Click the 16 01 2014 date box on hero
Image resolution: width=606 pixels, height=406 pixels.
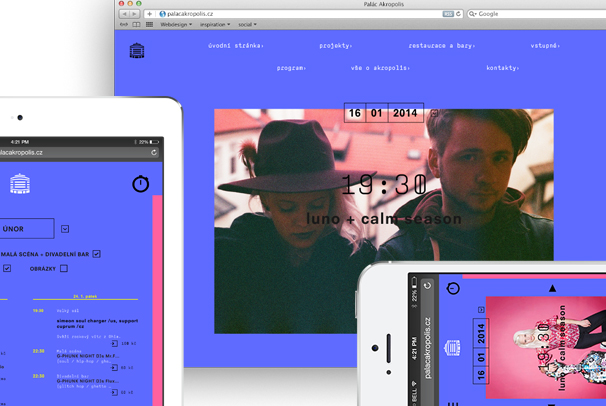pos(382,113)
